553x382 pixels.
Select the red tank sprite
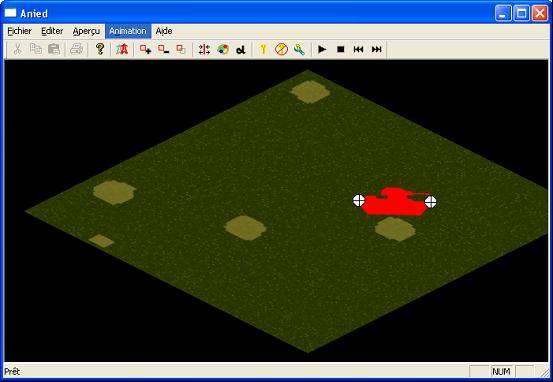coord(394,202)
